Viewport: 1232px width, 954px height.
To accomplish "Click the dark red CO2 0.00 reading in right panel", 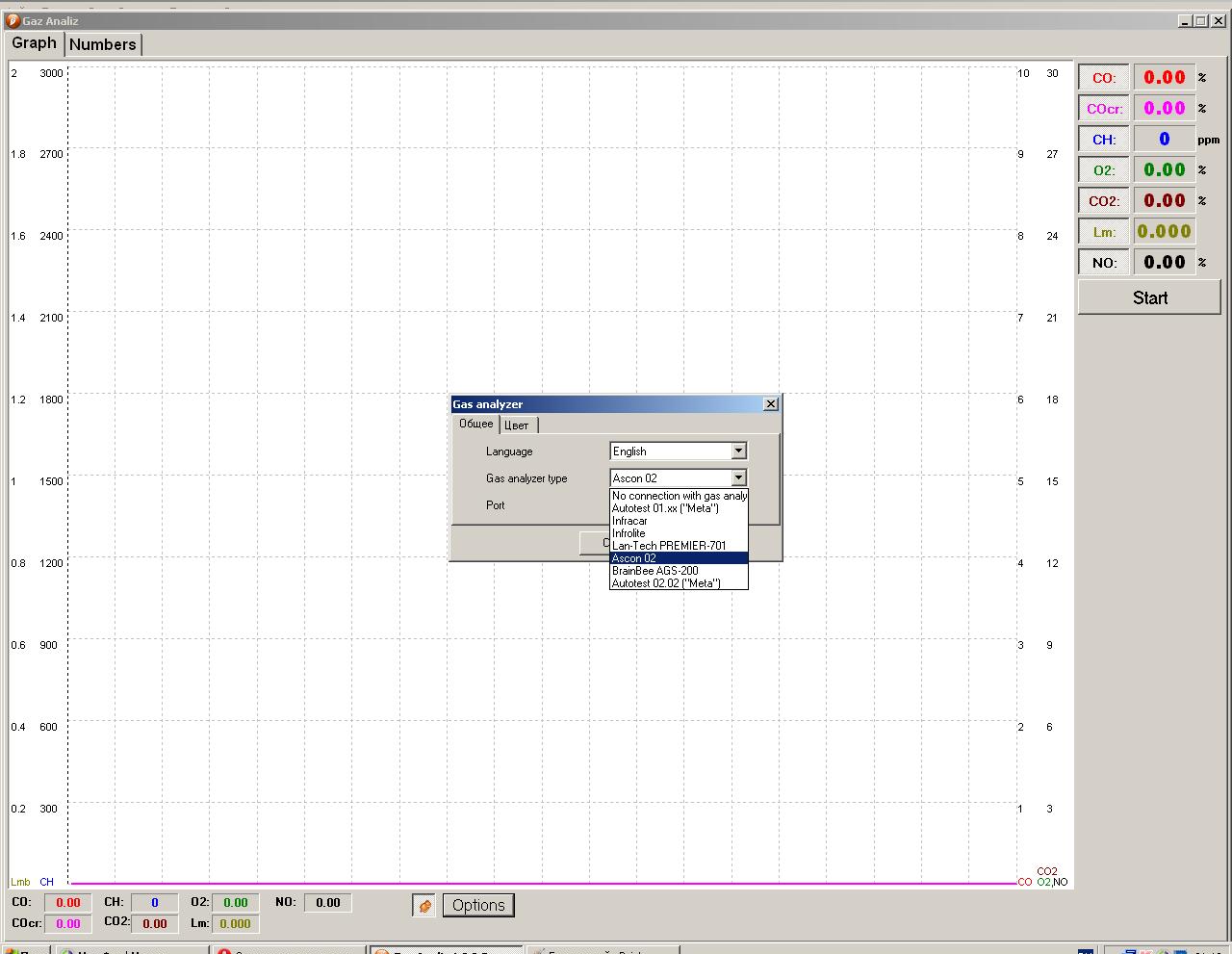I will [1164, 201].
